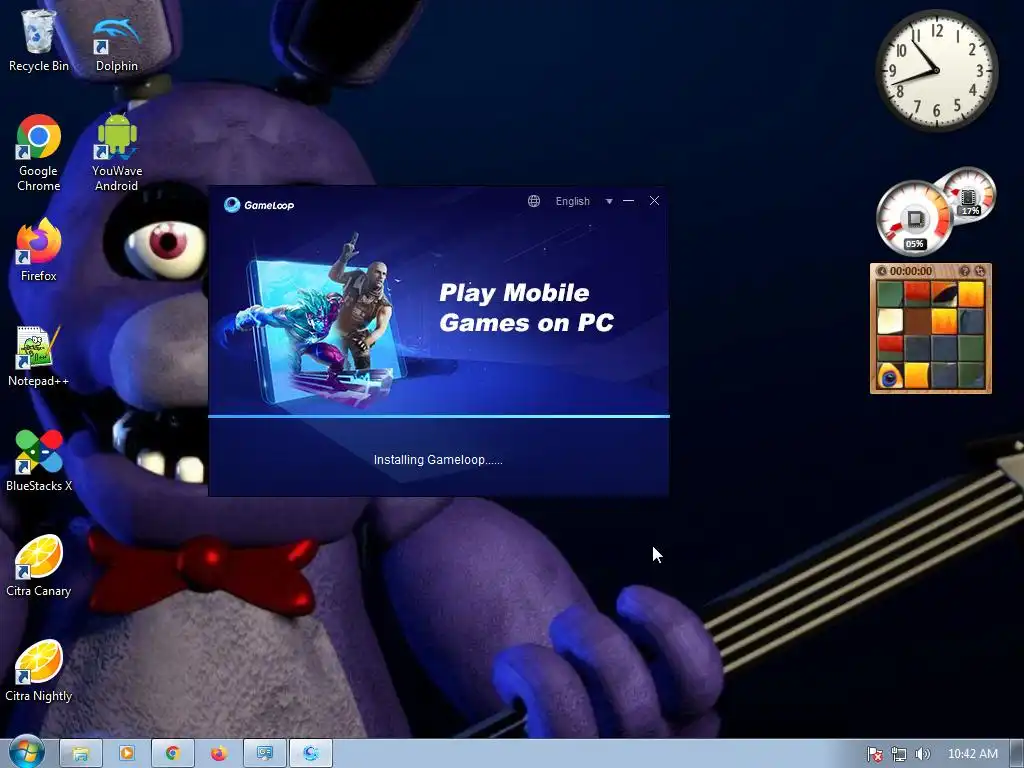Switch to the Gameloop taskbar button
The image size is (1024, 768).
(311, 754)
